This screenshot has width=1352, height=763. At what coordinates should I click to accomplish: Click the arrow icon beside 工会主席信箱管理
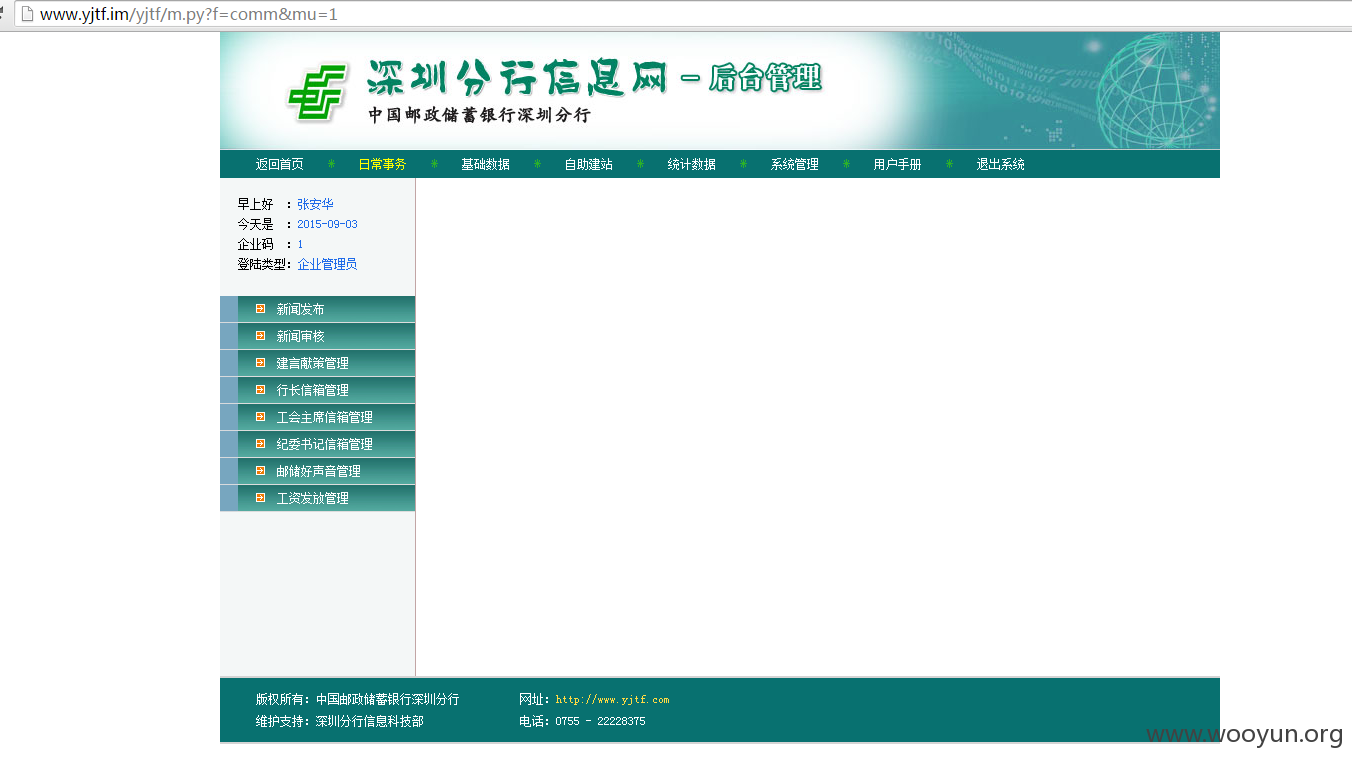pyautogui.click(x=260, y=417)
